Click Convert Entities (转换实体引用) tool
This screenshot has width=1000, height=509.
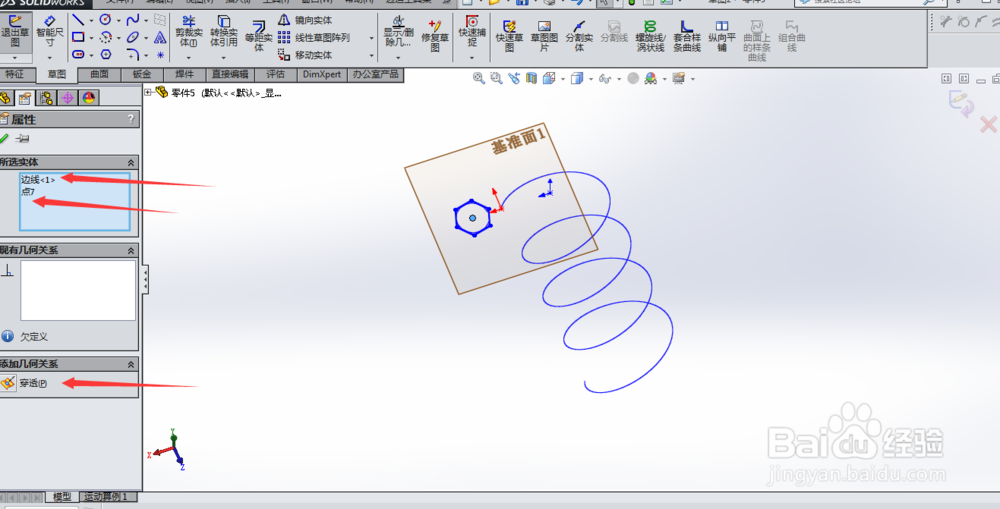click(x=224, y=32)
